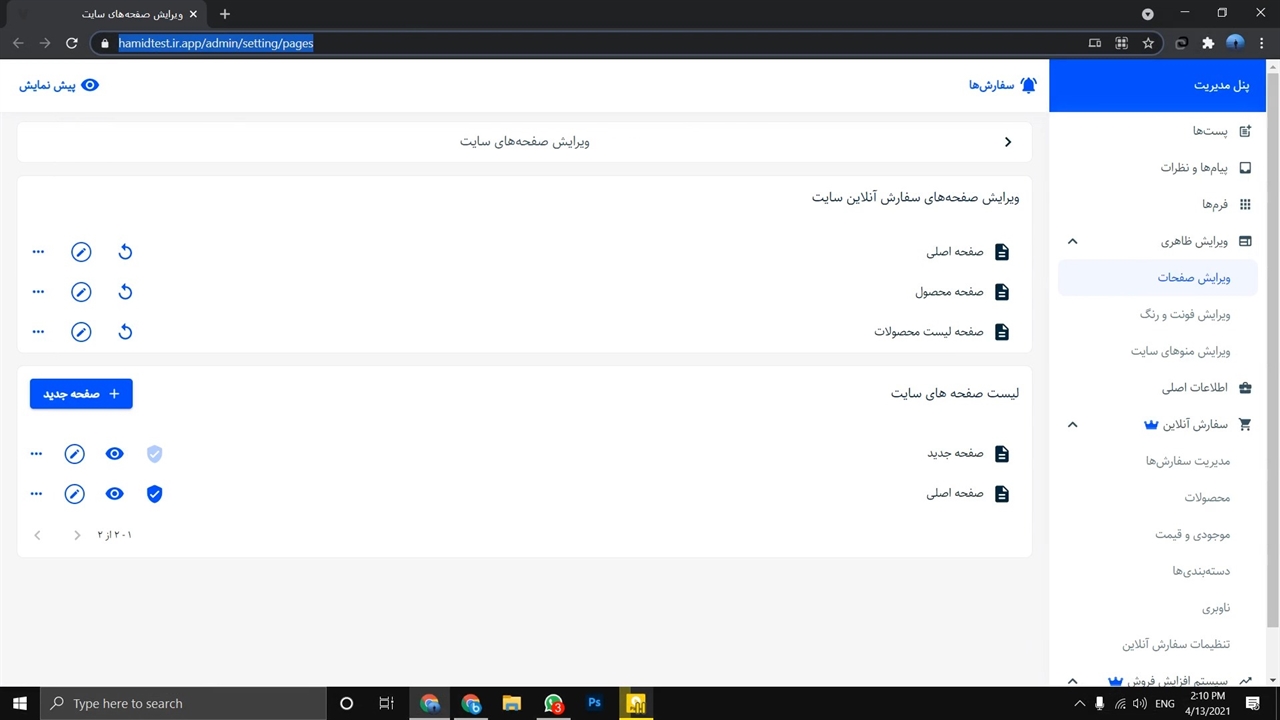This screenshot has width=1280, height=720.
Task: Click the eye icon to view صفحه جدید
Action: click(x=115, y=454)
